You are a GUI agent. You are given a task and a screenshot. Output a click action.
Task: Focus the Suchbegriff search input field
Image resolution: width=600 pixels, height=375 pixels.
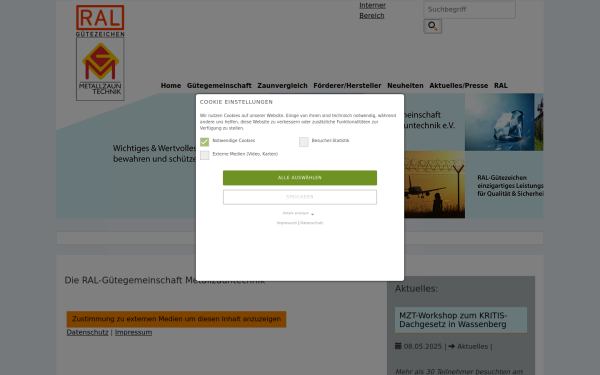[469, 10]
